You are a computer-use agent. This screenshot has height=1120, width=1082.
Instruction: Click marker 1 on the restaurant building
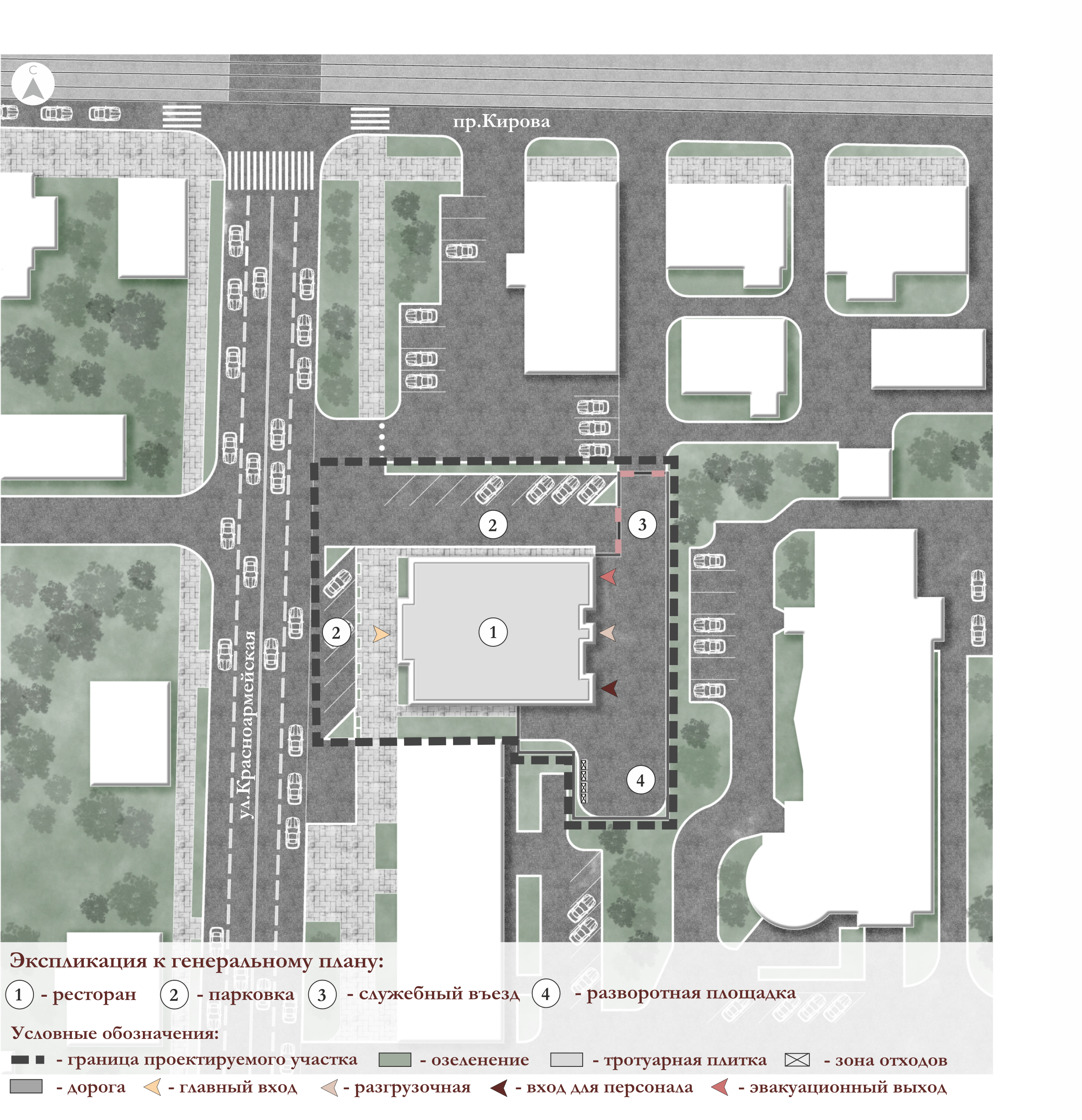493,632
